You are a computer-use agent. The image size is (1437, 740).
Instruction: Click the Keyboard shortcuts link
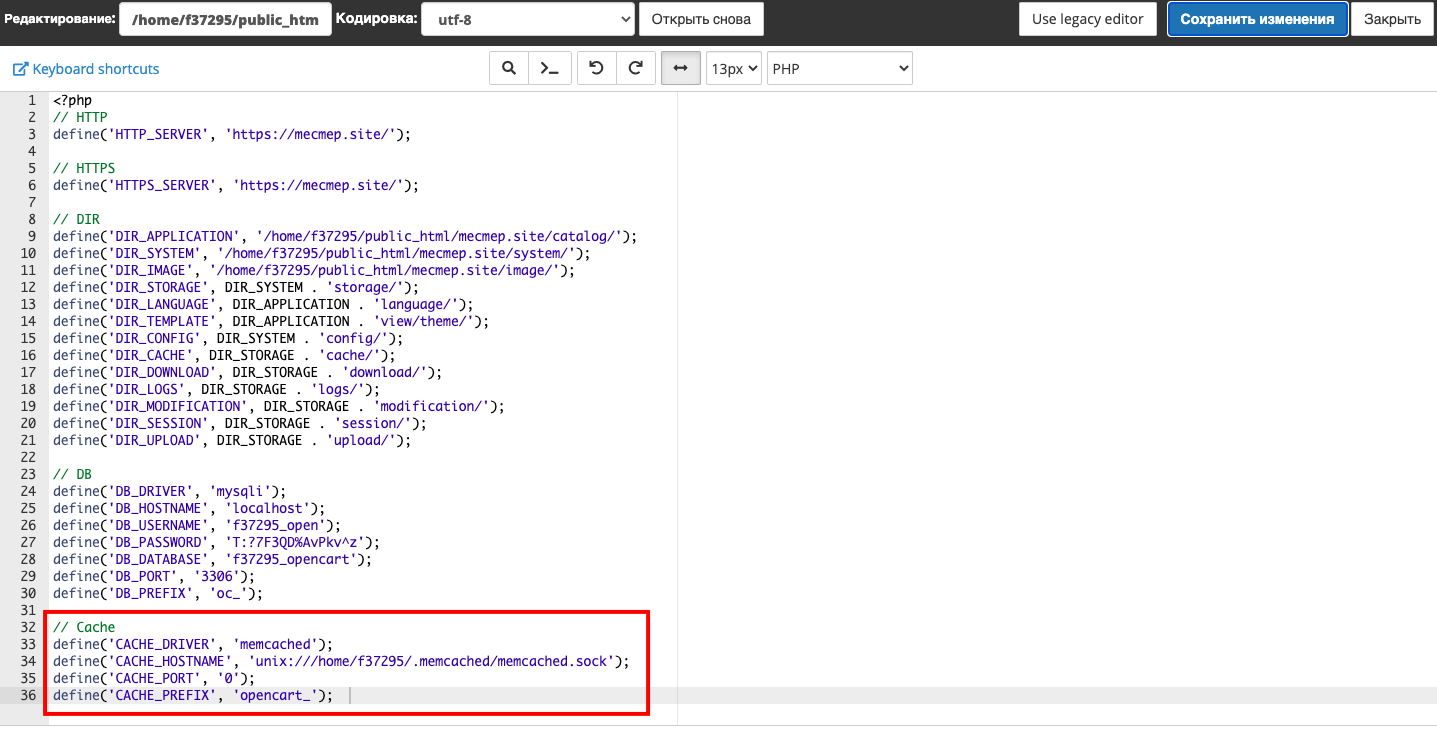click(x=86, y=69)
